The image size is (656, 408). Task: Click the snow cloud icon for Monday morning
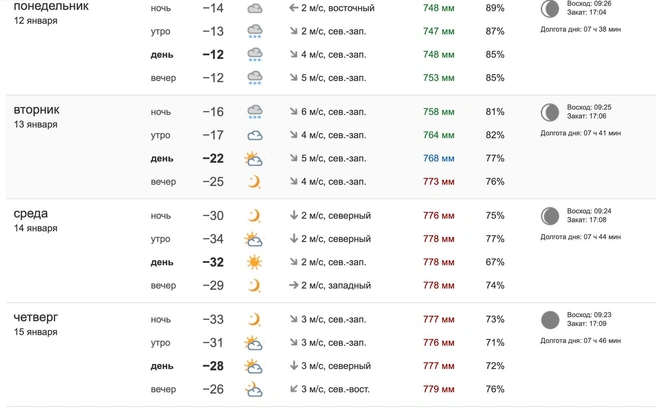click(255, 31)
